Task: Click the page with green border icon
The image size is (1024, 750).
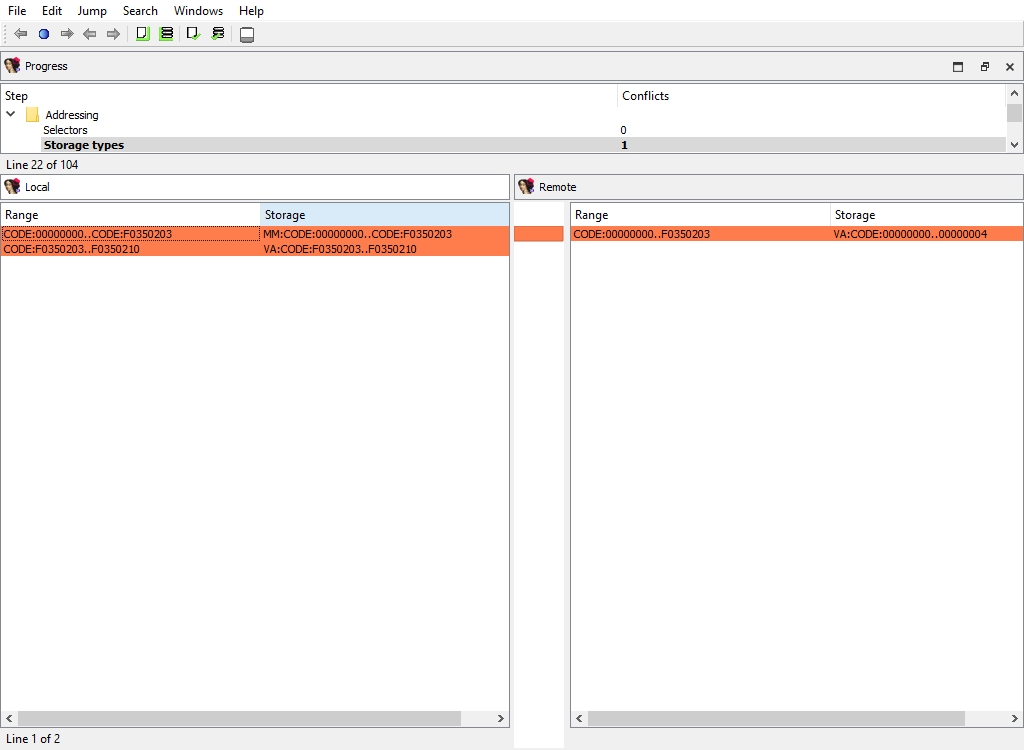Action: click(142, 34)
